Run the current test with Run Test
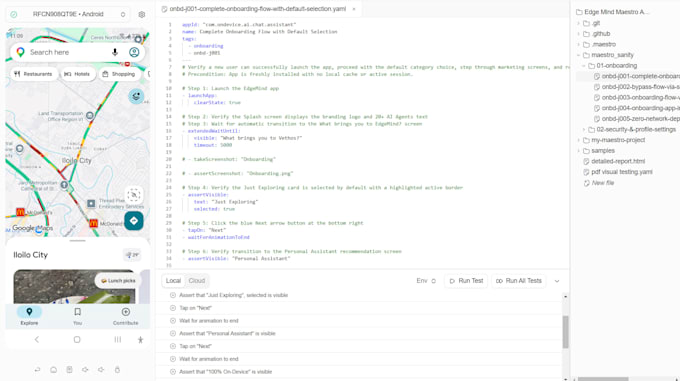 click(466, 281)
